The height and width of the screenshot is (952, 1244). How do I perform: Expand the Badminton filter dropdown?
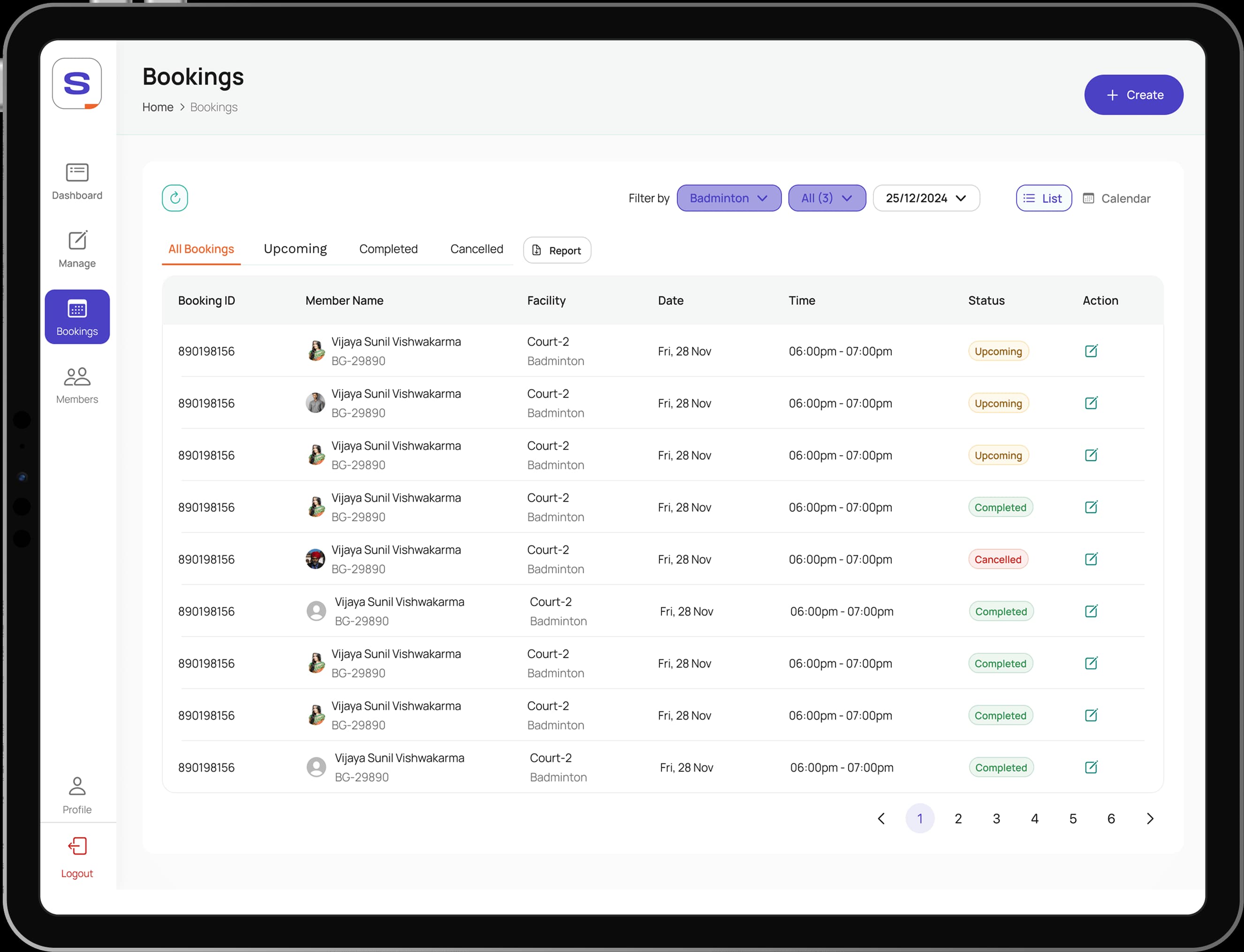click(728, 198)
